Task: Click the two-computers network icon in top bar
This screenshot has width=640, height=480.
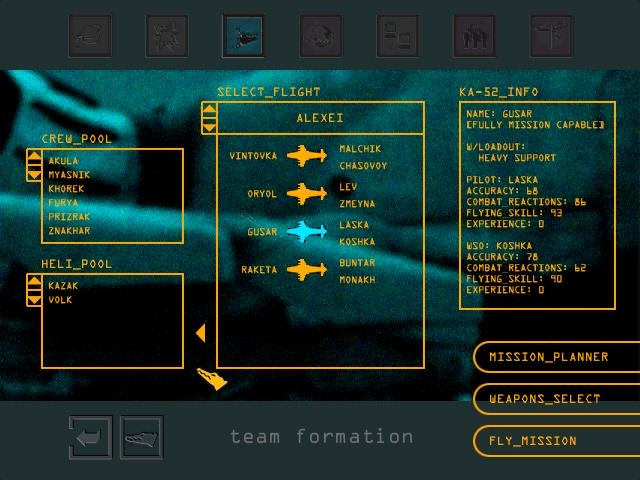Action: [x=397, y=35]
